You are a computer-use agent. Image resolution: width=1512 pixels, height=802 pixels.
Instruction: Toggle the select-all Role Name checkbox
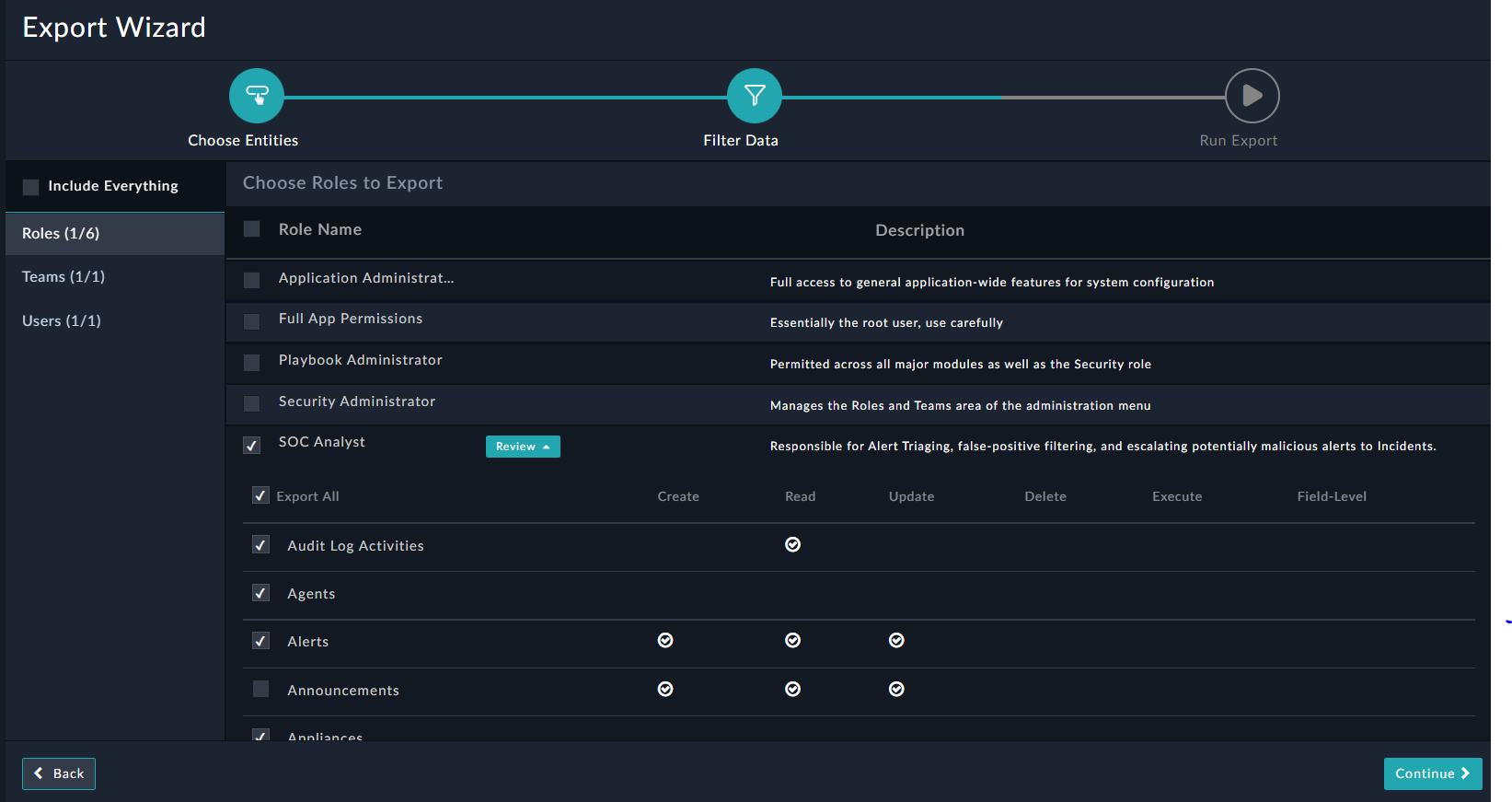pos(251,229)
